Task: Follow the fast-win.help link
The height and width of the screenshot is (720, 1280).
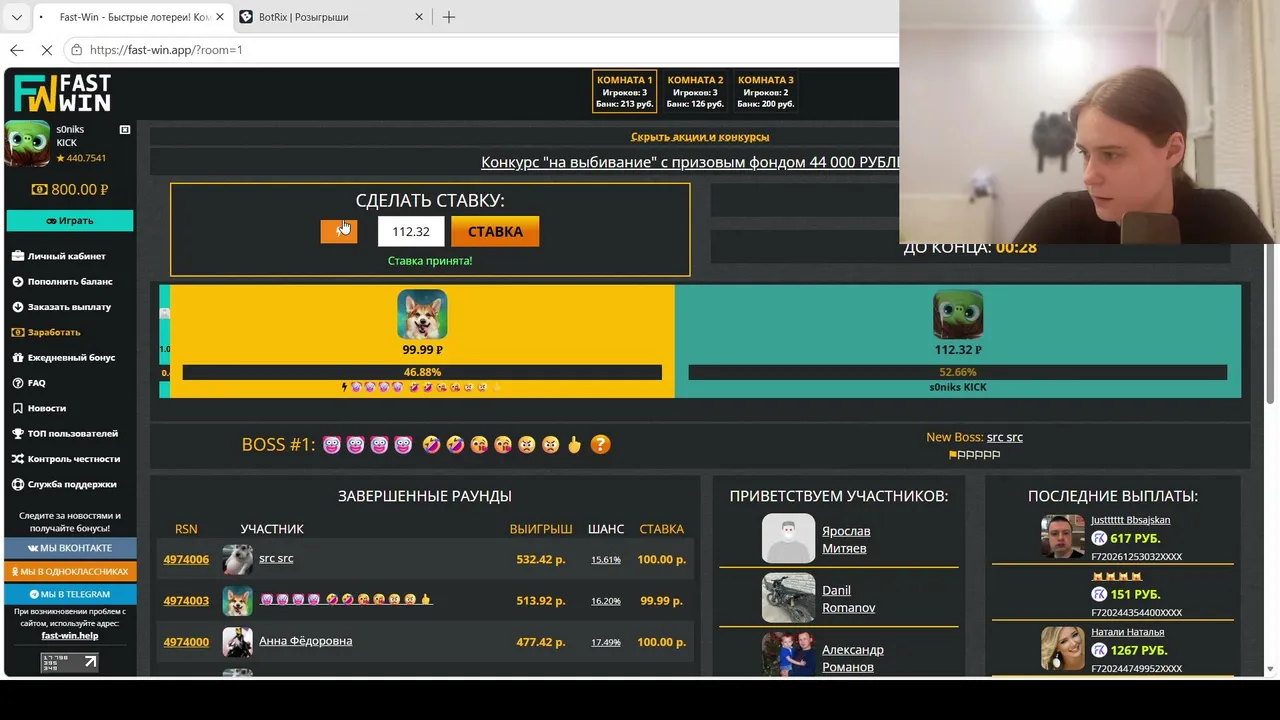Action: 70,635
